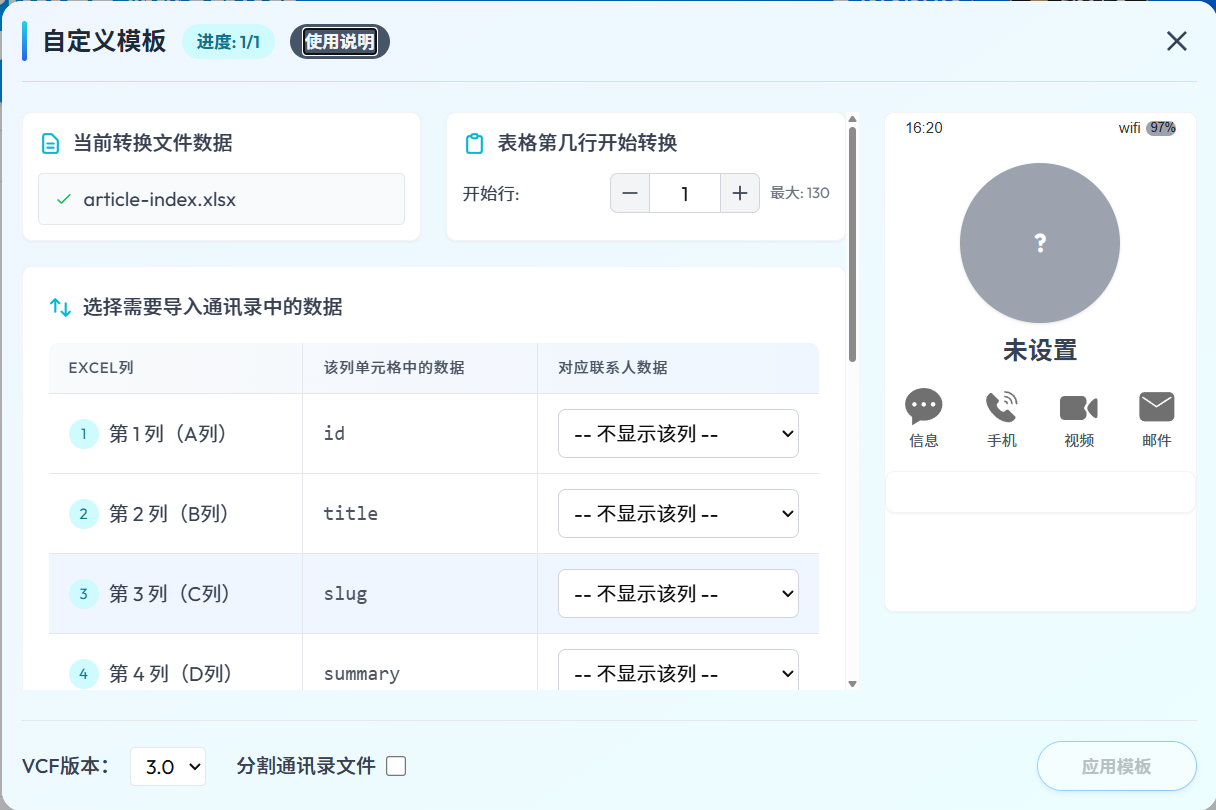Click the wifi label in phone preview
1216x810 pixels.
coord(1130,128)
